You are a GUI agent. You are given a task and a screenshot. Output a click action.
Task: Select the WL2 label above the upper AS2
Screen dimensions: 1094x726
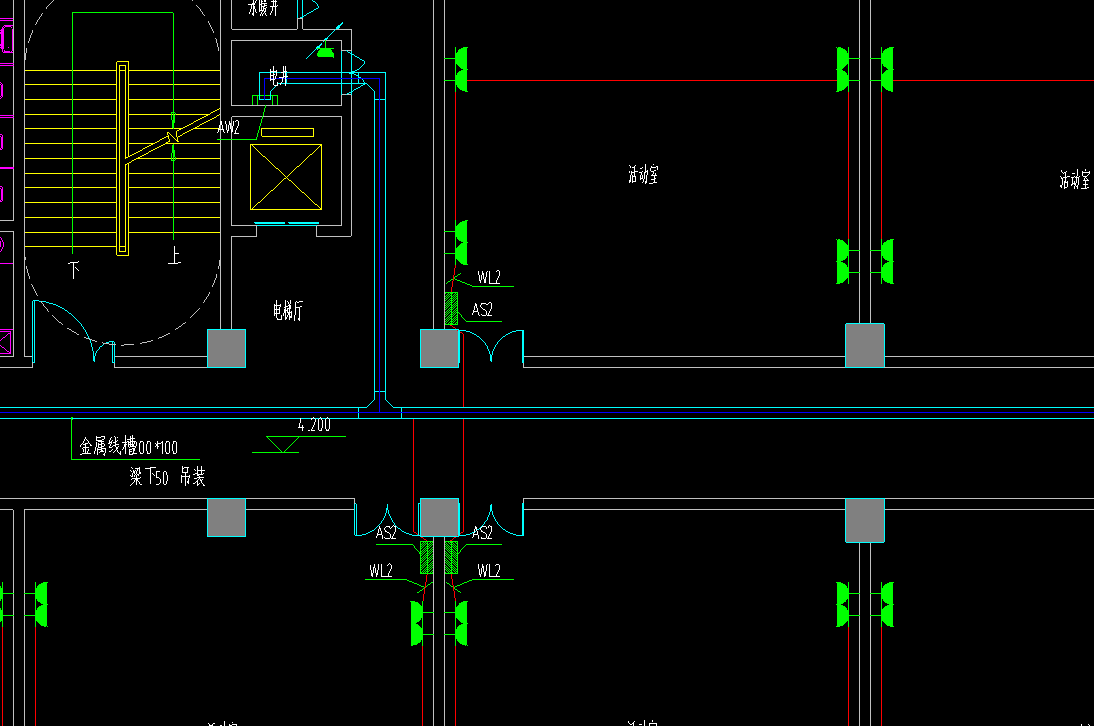pyautogui.click(x=489, y=278)
